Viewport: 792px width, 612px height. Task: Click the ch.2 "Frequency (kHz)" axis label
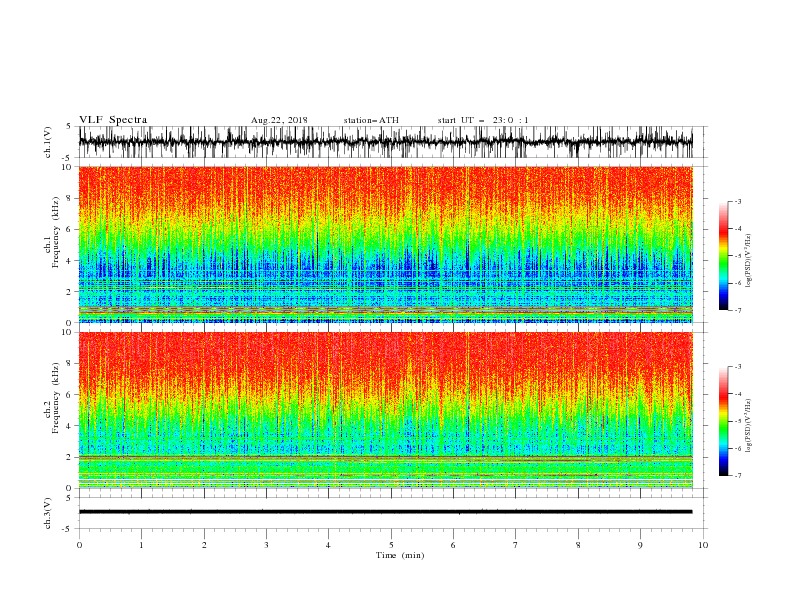(56, 398)
